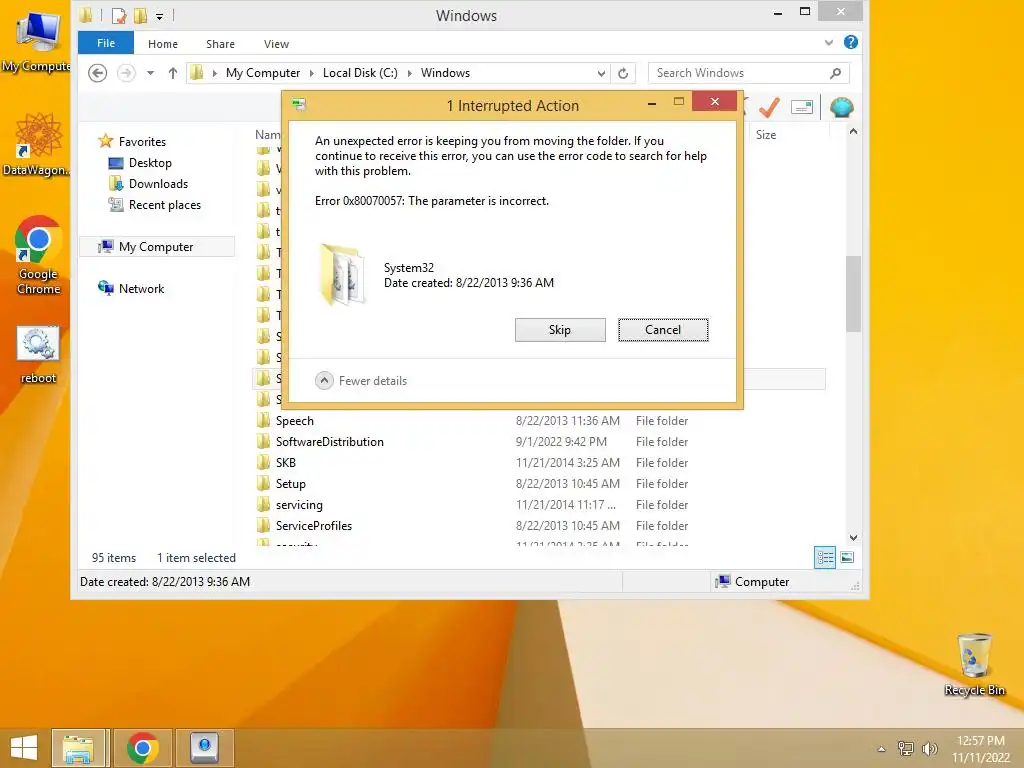1024x768 pixels.
Task: Select the SKB folder row
Action: click(x=539, y=462)
